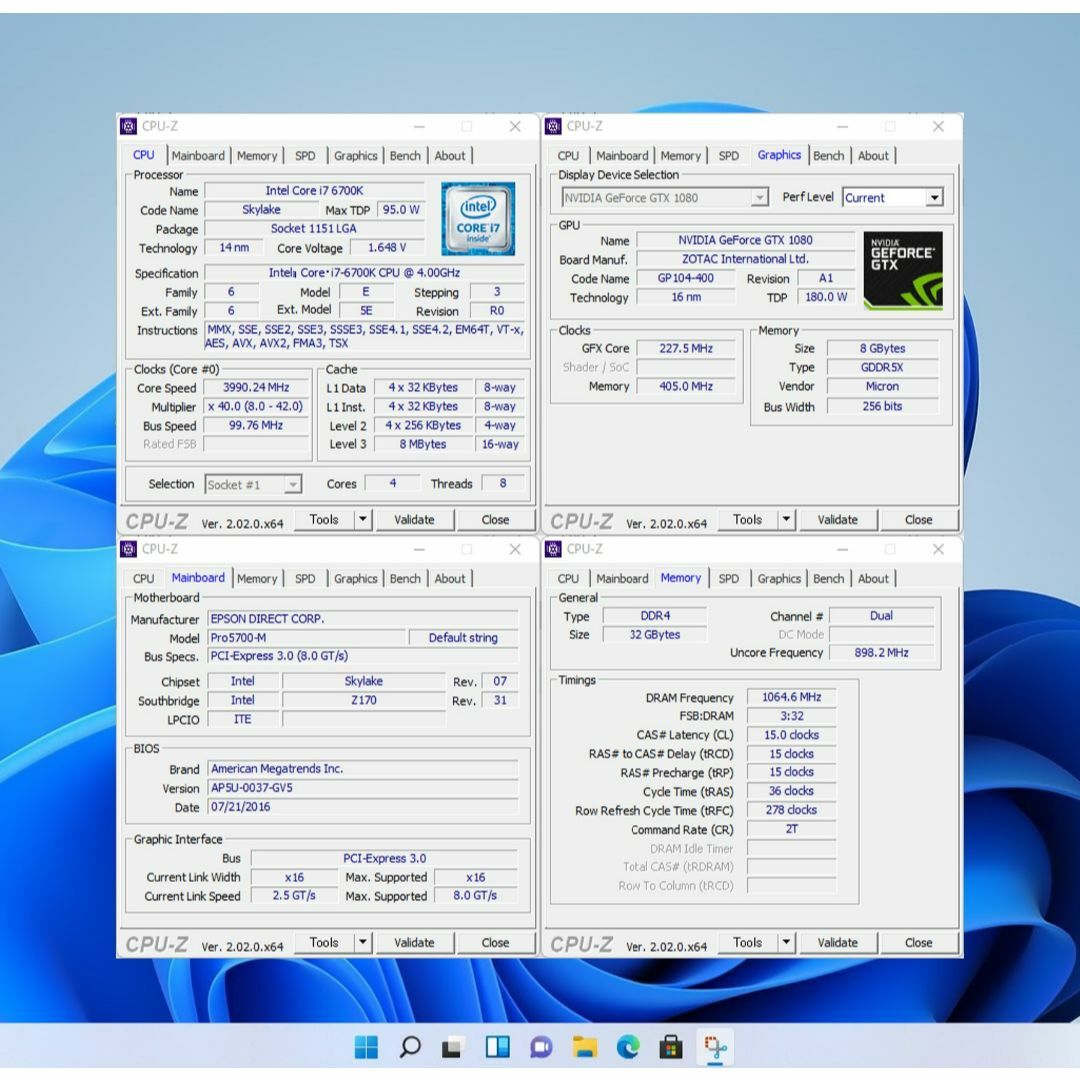Click Manufacturer field EPSON DIRECT CORP.
This screenshot has height=1080, width=1080.
363,619
